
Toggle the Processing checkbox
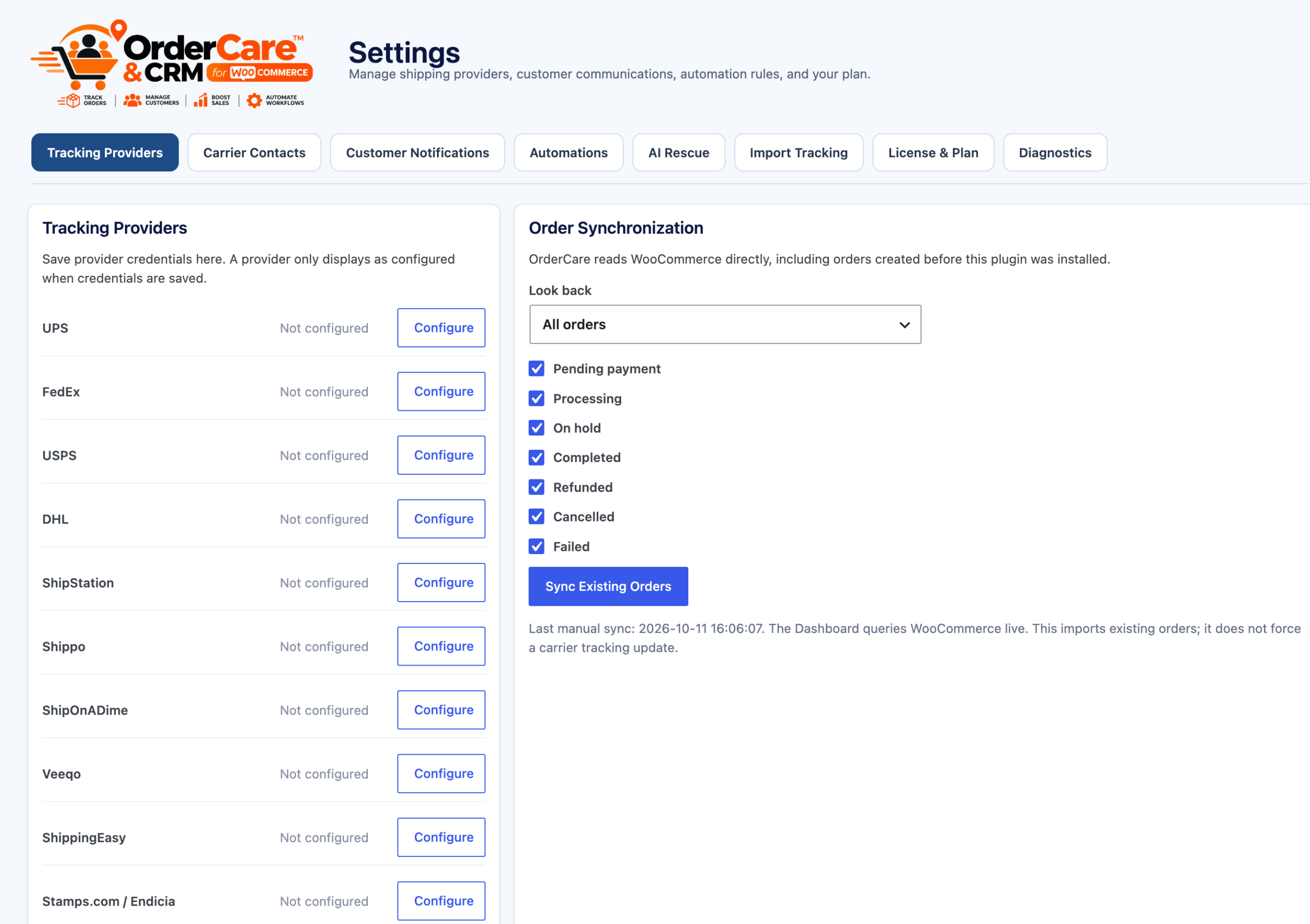(x=536, y=398)
